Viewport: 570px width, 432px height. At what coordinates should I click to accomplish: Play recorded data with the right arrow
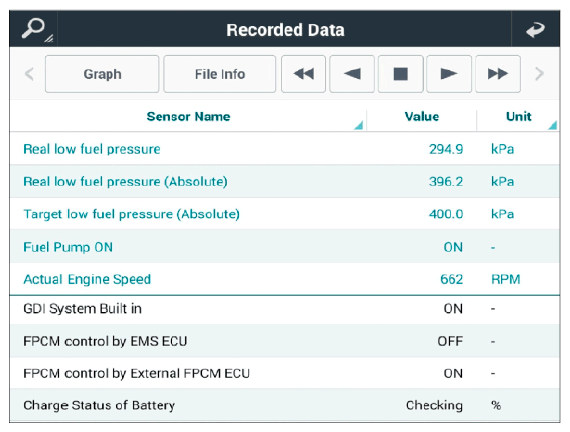tap(449, 74)
